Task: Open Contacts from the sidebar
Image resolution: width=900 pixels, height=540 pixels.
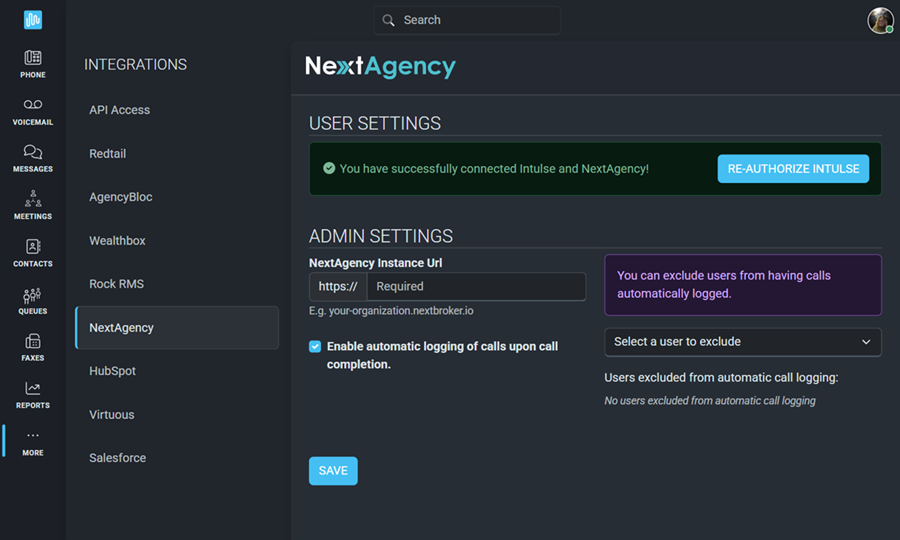Action: click(x=33, y=253)
